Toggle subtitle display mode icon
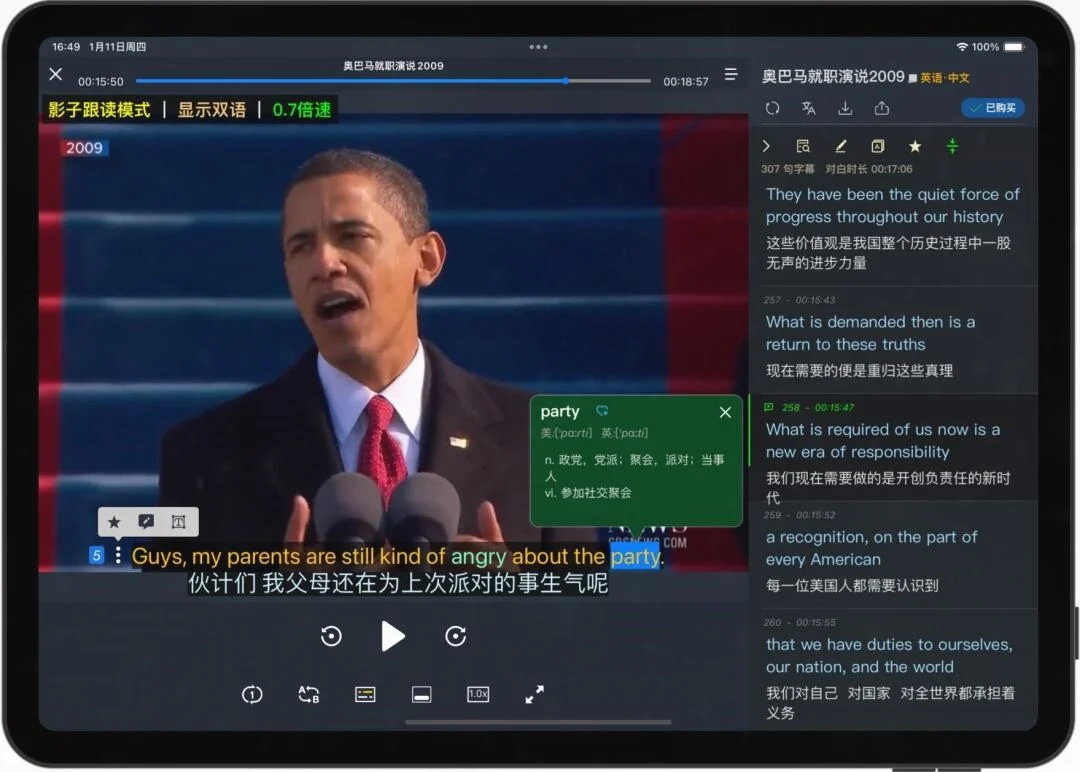 pyautogui.click(x=365, y=694)
